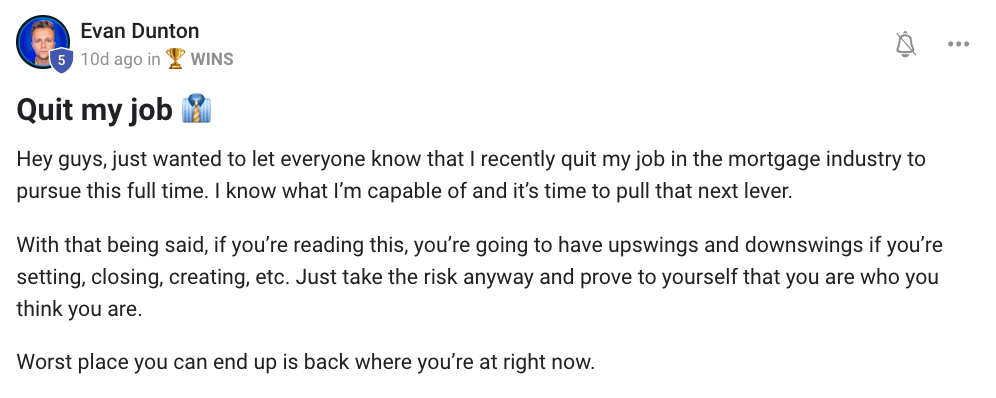Click the gold trophy icon beside WINS
The image size is (996, 398).
(175, 59)
